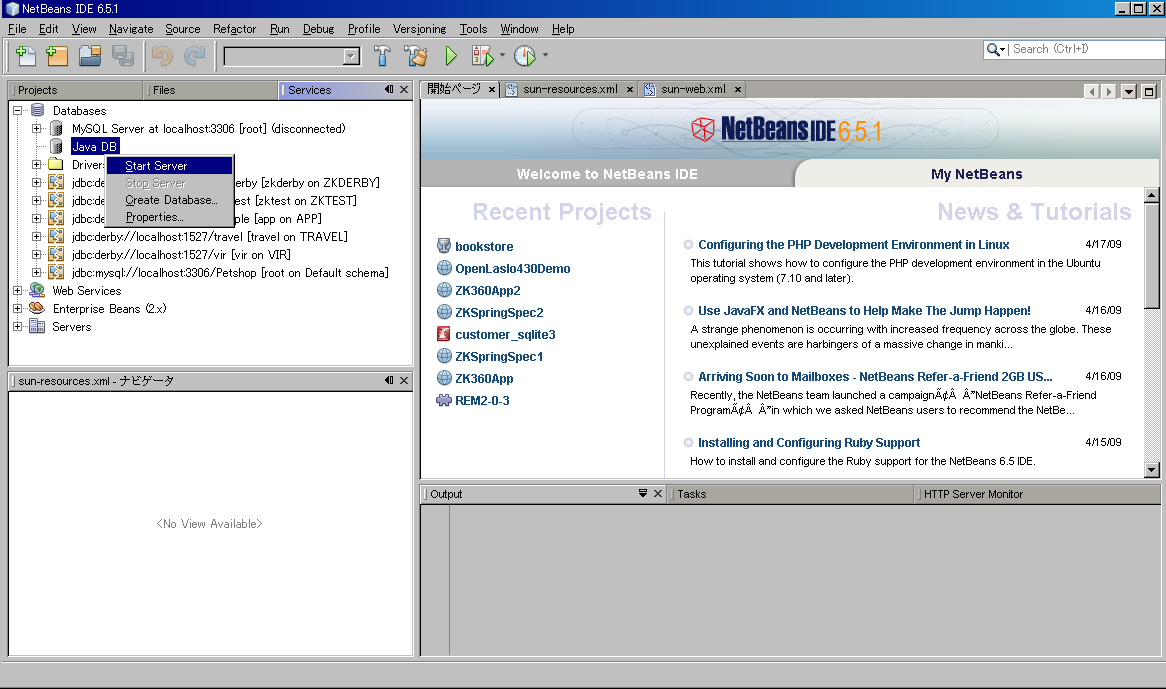Open the search options dropdown arrow
This screenshot has width=1166, height=689.
[x=1002, y=50]
